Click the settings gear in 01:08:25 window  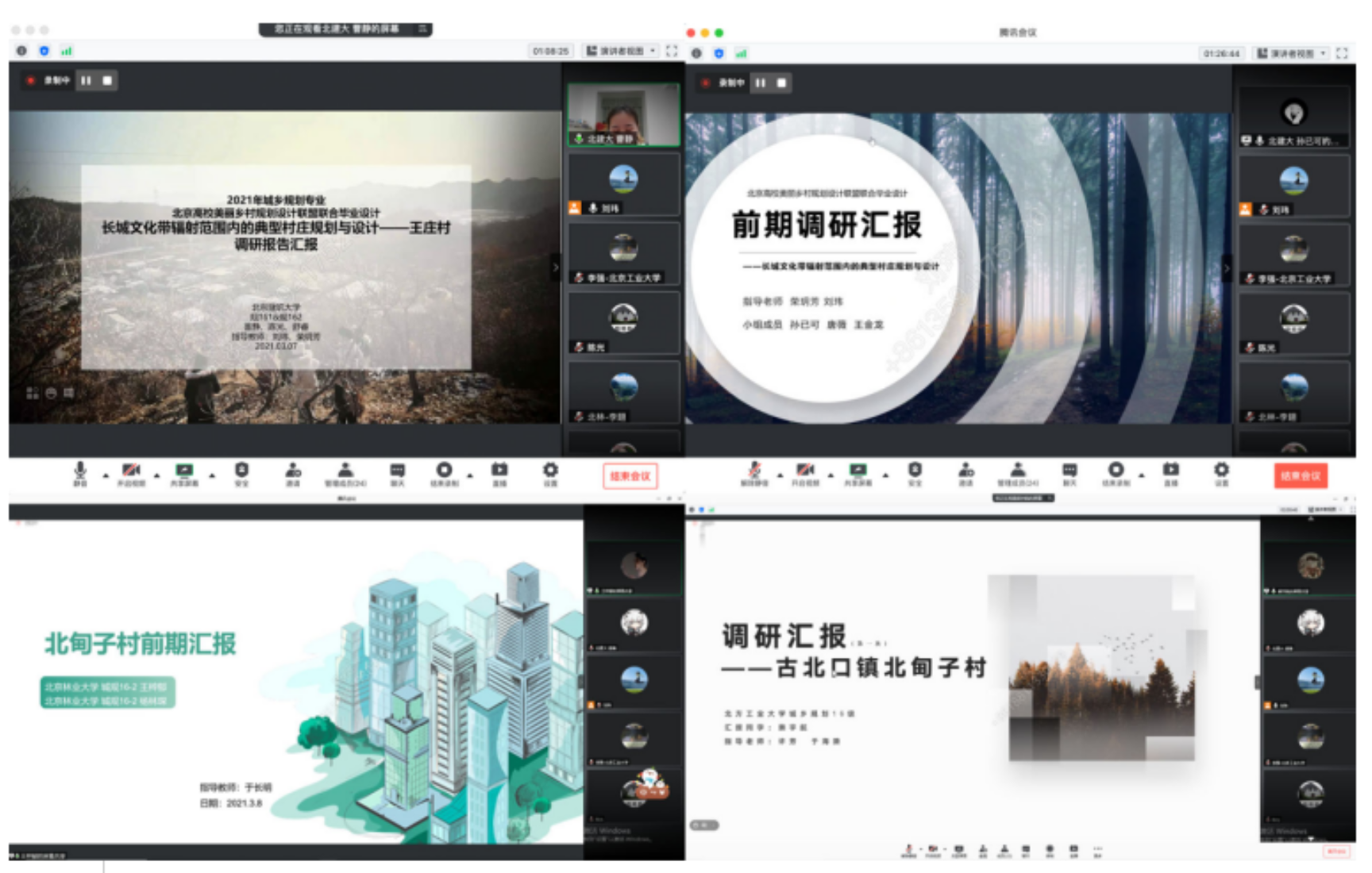549,473
